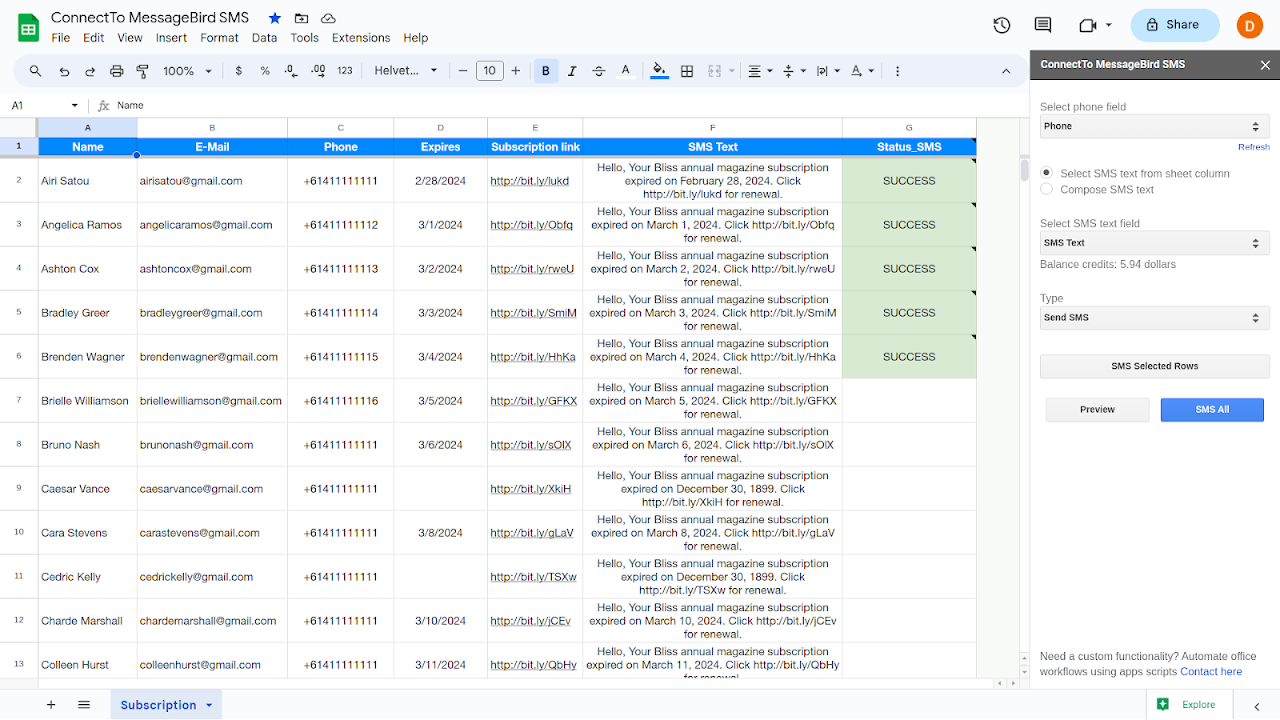
Task: Click the search menus magnifier icon
Action: (36, 71)
